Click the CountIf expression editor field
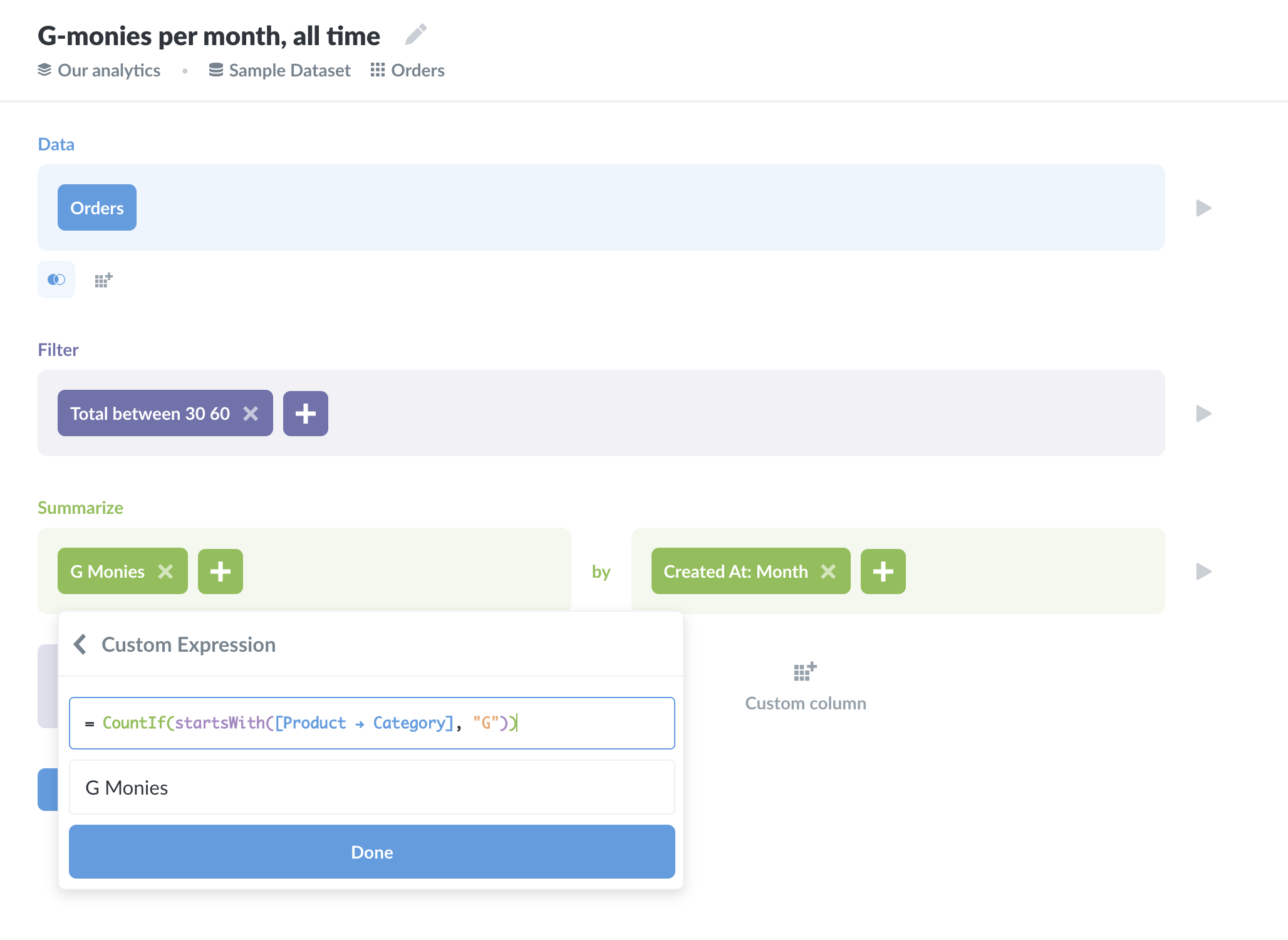Screen dimensions: 1288x940 [x=372, y=723]
